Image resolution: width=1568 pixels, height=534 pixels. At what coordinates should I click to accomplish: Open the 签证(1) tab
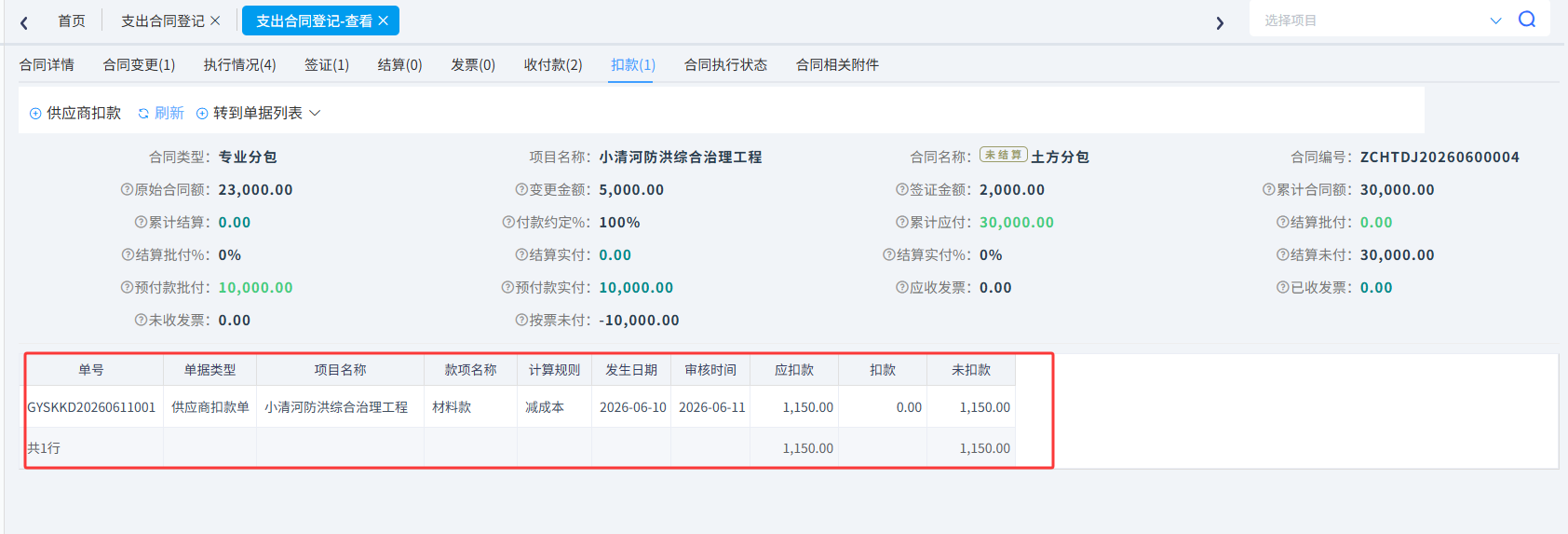tap(327, 64)
